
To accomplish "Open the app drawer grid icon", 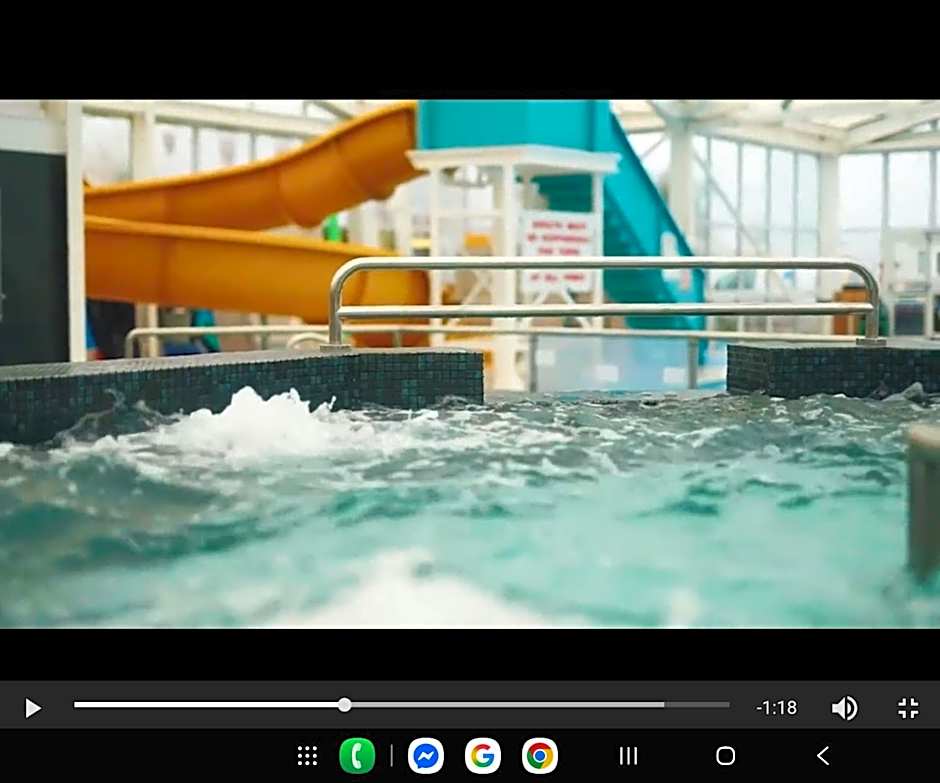I will tap(307, 756).
